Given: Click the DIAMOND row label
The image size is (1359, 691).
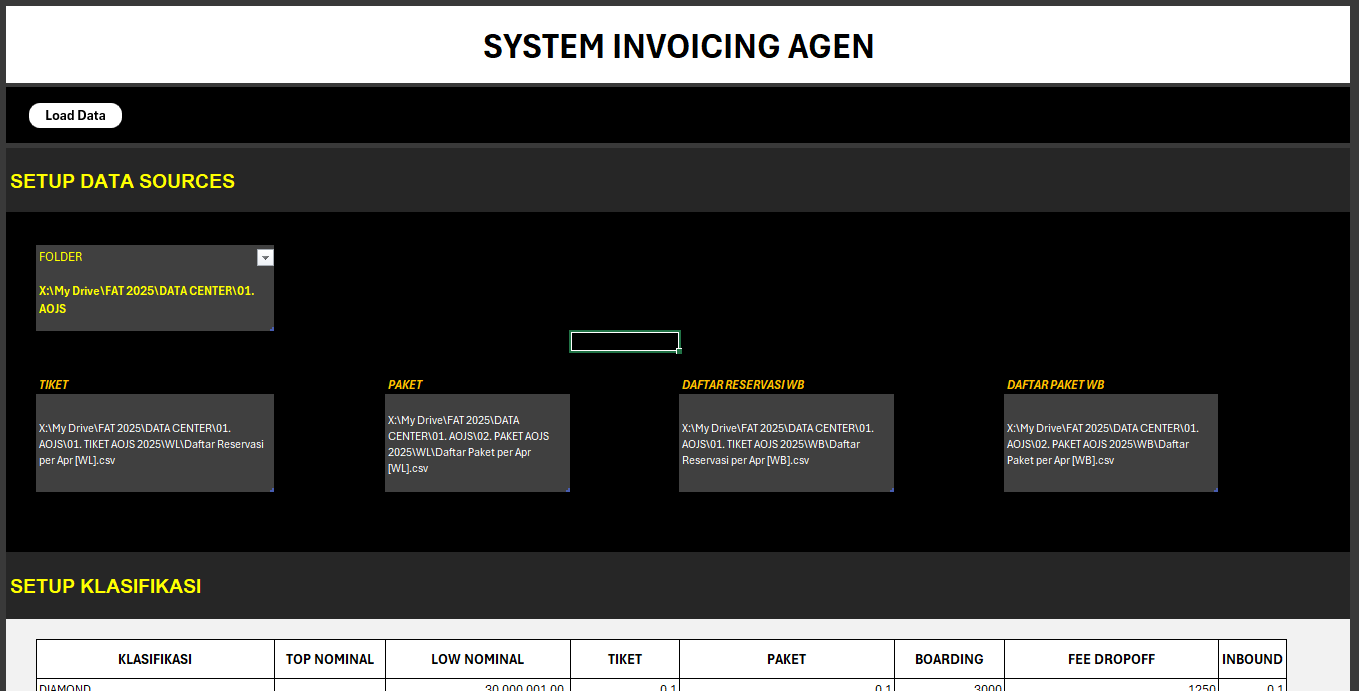Looking at the screenshot, I should (x=64, y=687).
